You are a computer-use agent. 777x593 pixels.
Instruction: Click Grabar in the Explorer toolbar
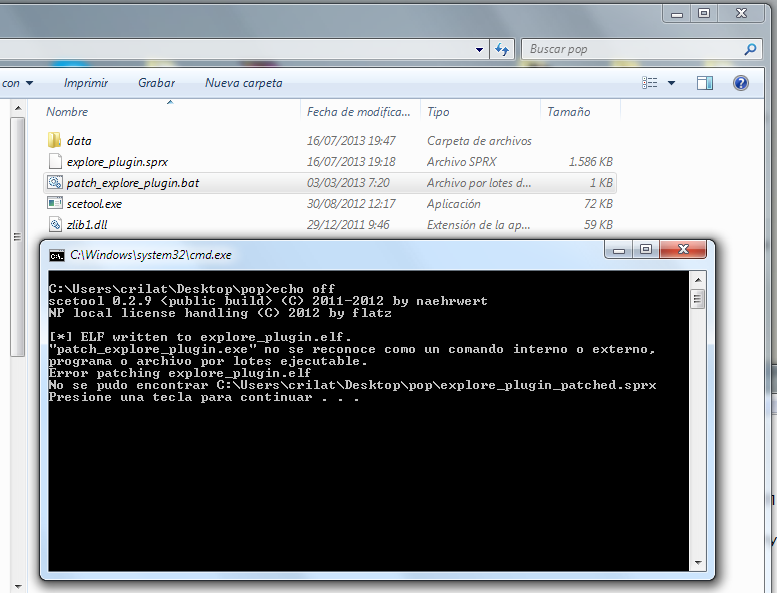tap(156, 83)
